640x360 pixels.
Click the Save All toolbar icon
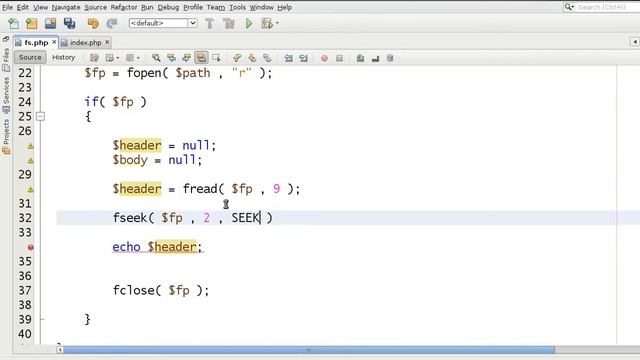pyautogui.click(x=69, y=23)
